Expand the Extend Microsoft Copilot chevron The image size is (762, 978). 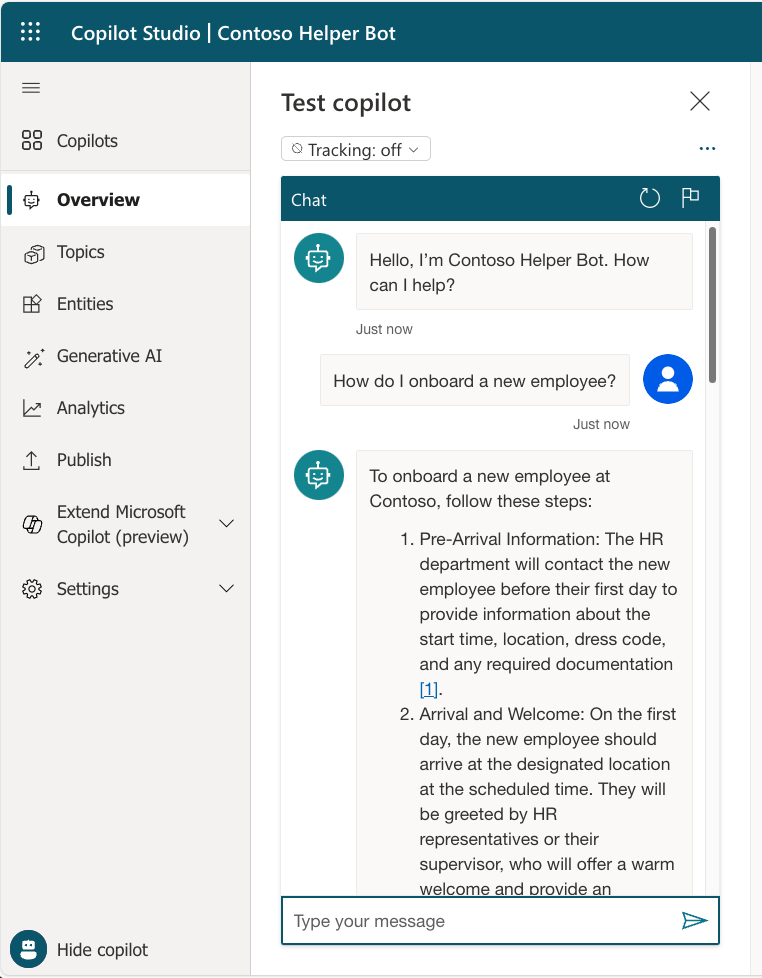(227, 523)
